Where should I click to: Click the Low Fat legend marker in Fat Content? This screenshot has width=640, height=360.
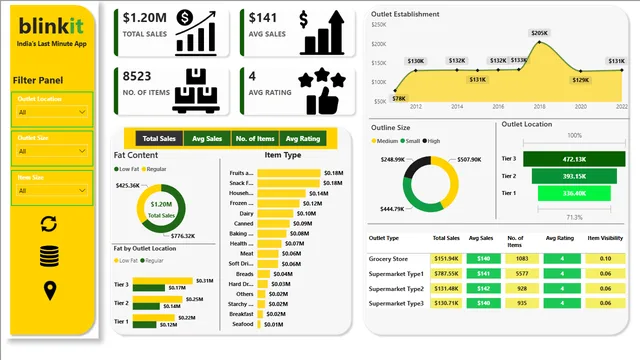(116, 169)
